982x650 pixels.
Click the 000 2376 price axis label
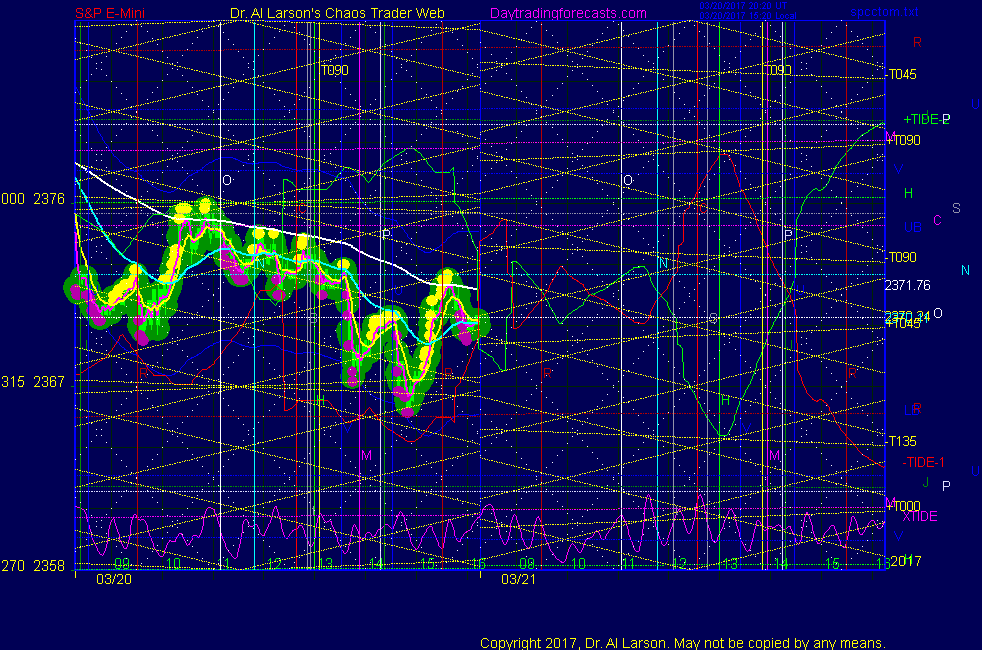click(33, 199)
